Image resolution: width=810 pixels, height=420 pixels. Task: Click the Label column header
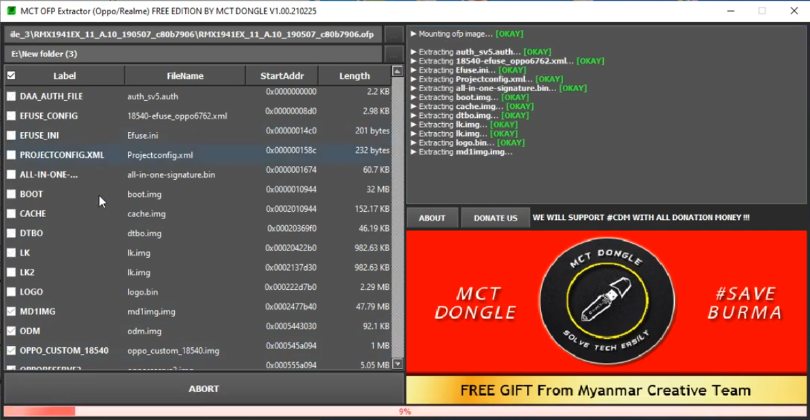coord(65,75)
